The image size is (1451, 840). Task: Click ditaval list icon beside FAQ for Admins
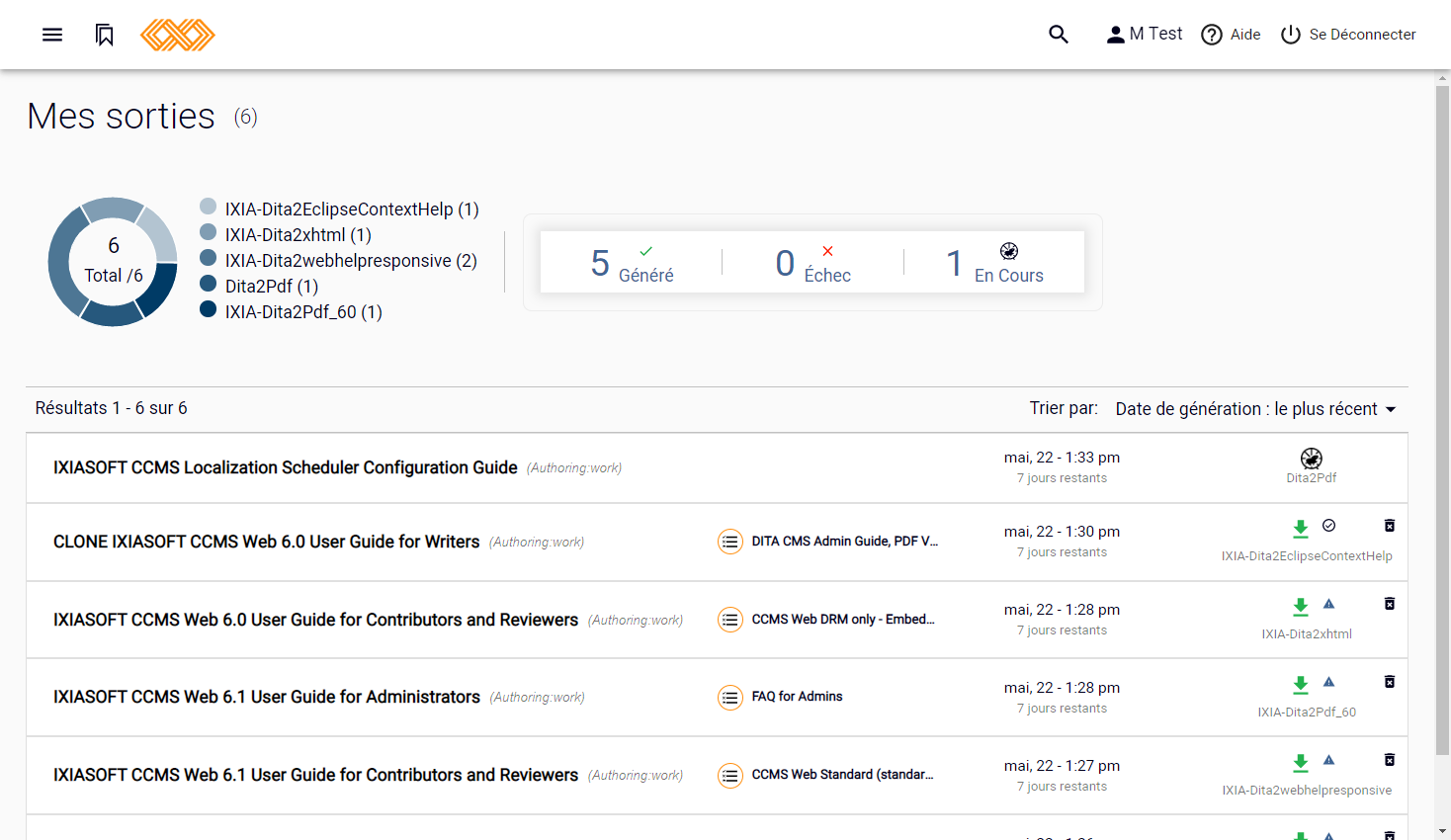[x=729, y=697]
